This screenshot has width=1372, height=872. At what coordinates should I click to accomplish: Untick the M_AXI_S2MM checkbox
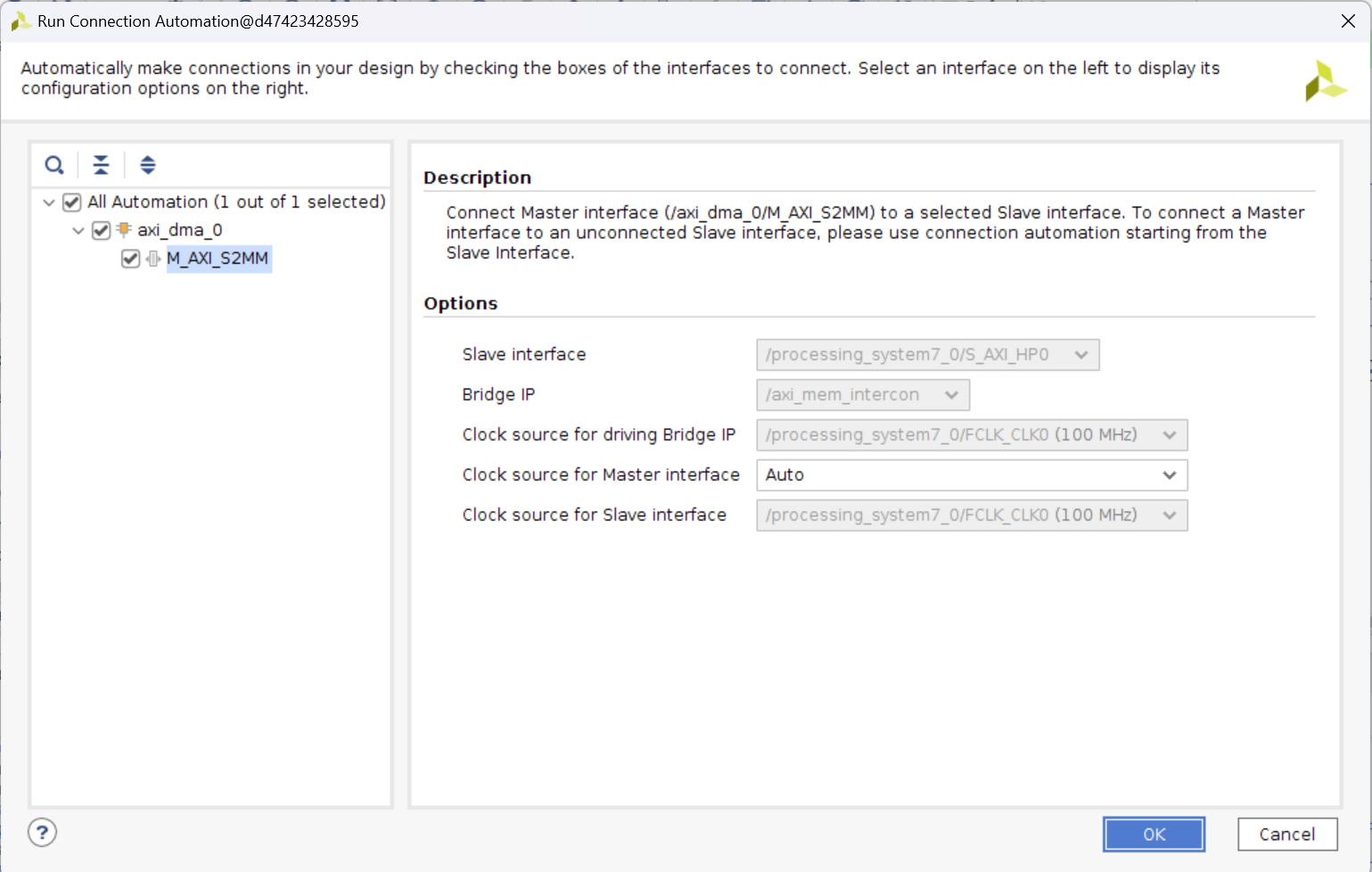131,259
